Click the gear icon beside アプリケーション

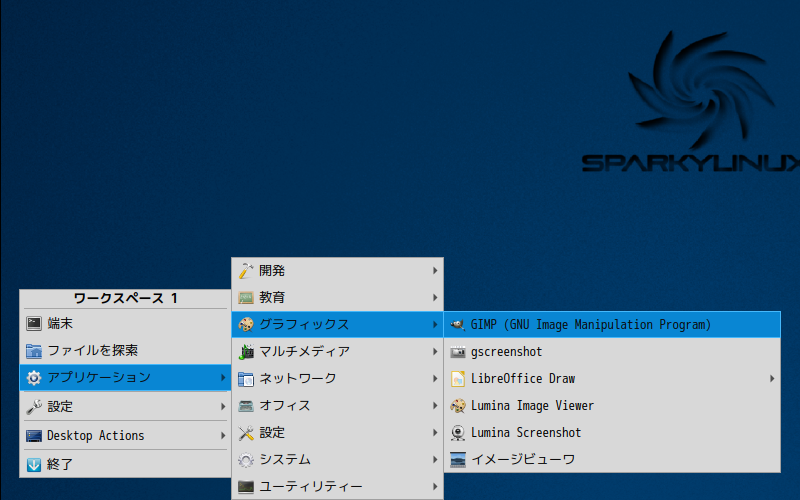[x=34, y=378]
